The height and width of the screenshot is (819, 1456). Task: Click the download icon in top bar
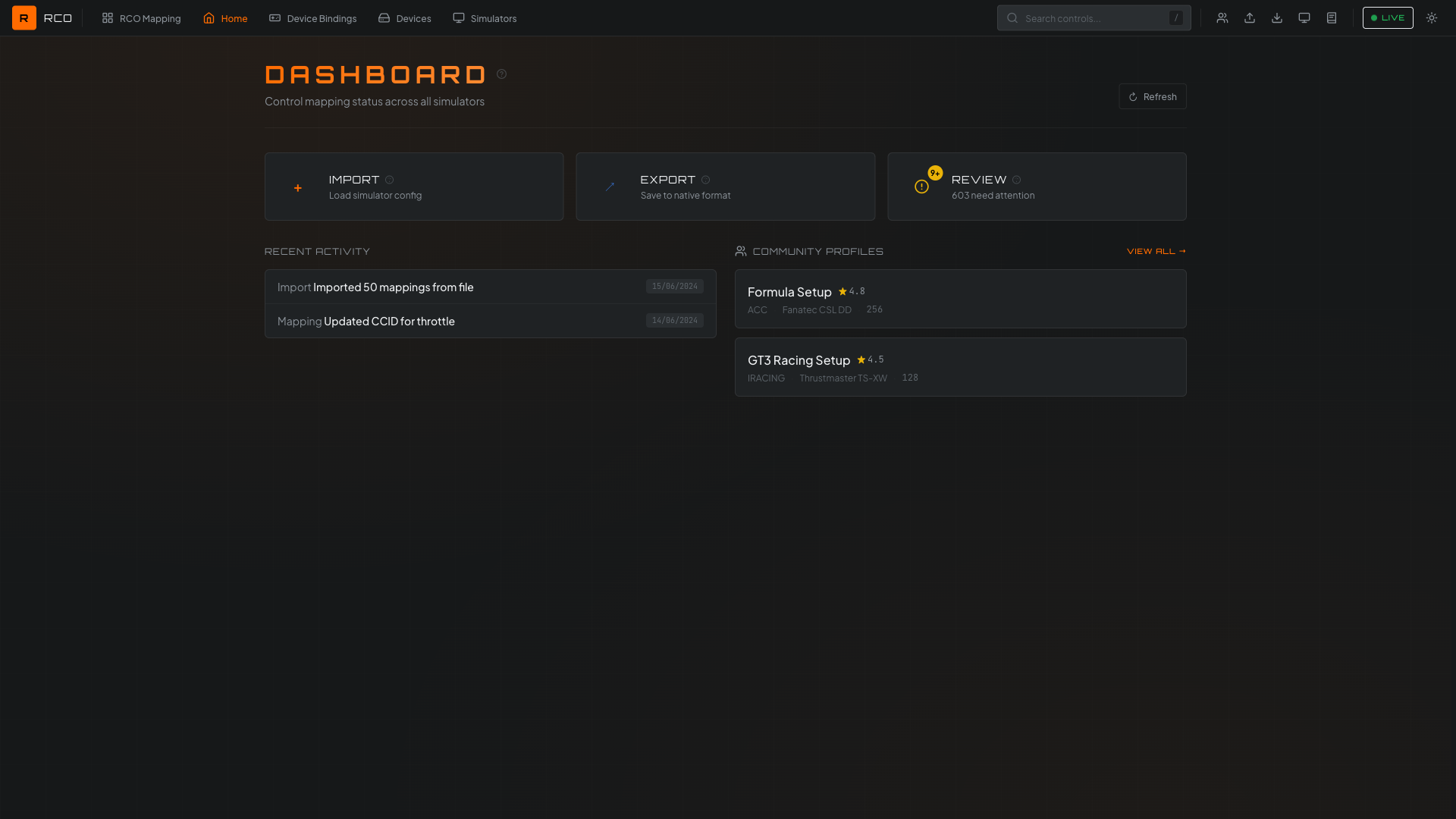click(1277, 18)
